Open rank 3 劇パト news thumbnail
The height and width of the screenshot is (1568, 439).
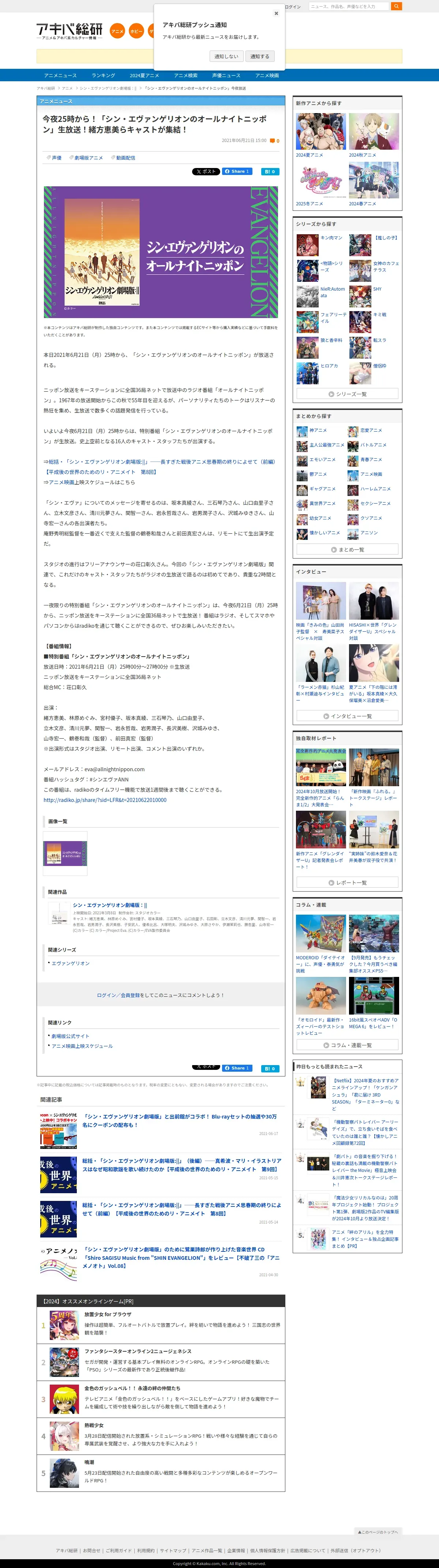318,1164
